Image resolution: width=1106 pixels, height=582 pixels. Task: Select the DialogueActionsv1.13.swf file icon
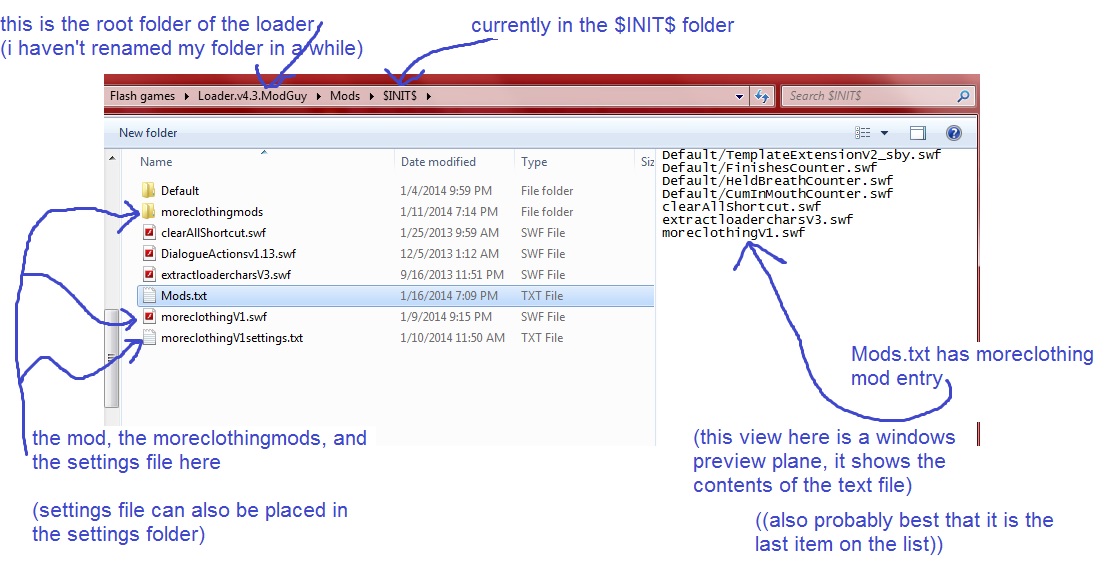point(149,253)
